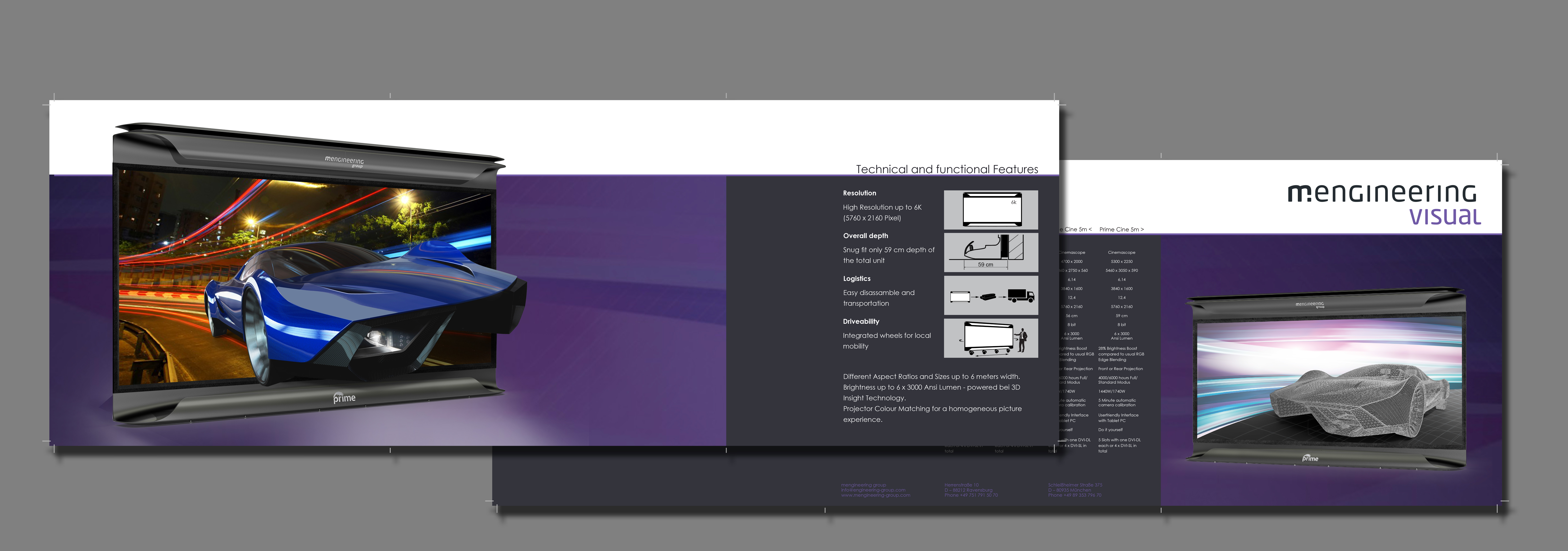Click the Driveability wheels diagram with man

coord(991,338)
